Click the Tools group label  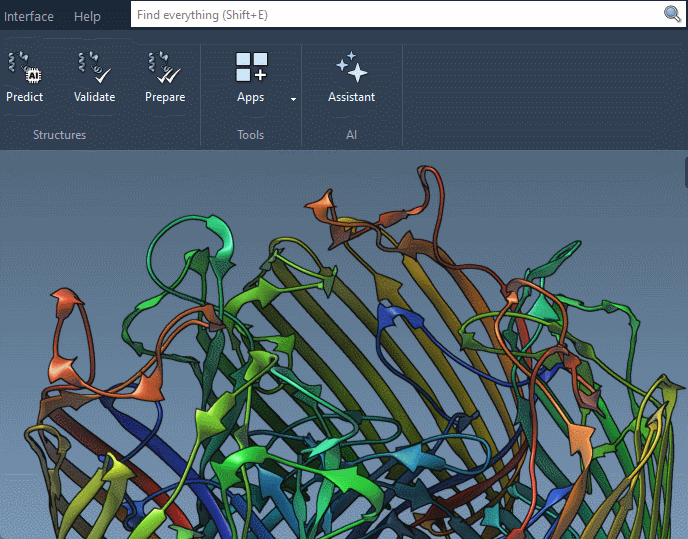pos(250,135)
